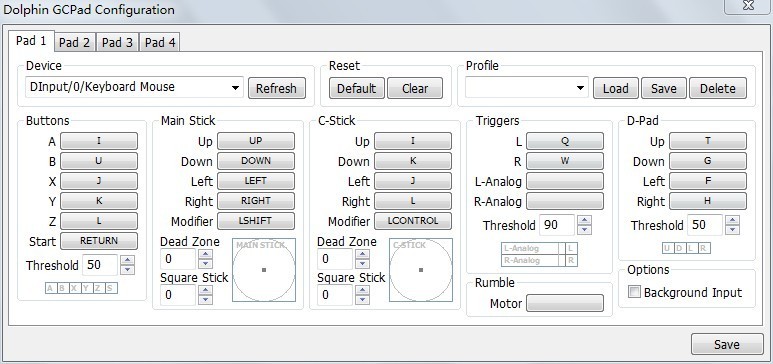This screenshot has width=773, height=364.
Task: Rebind C-Stick Down mapping
Action: (413, 161)
